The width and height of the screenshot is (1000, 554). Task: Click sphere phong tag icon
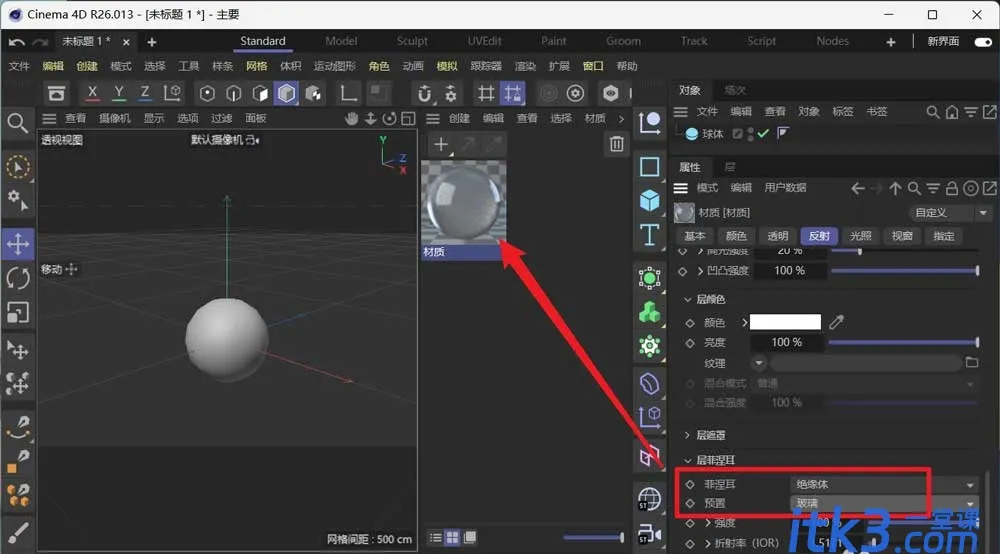click(783, 133)
